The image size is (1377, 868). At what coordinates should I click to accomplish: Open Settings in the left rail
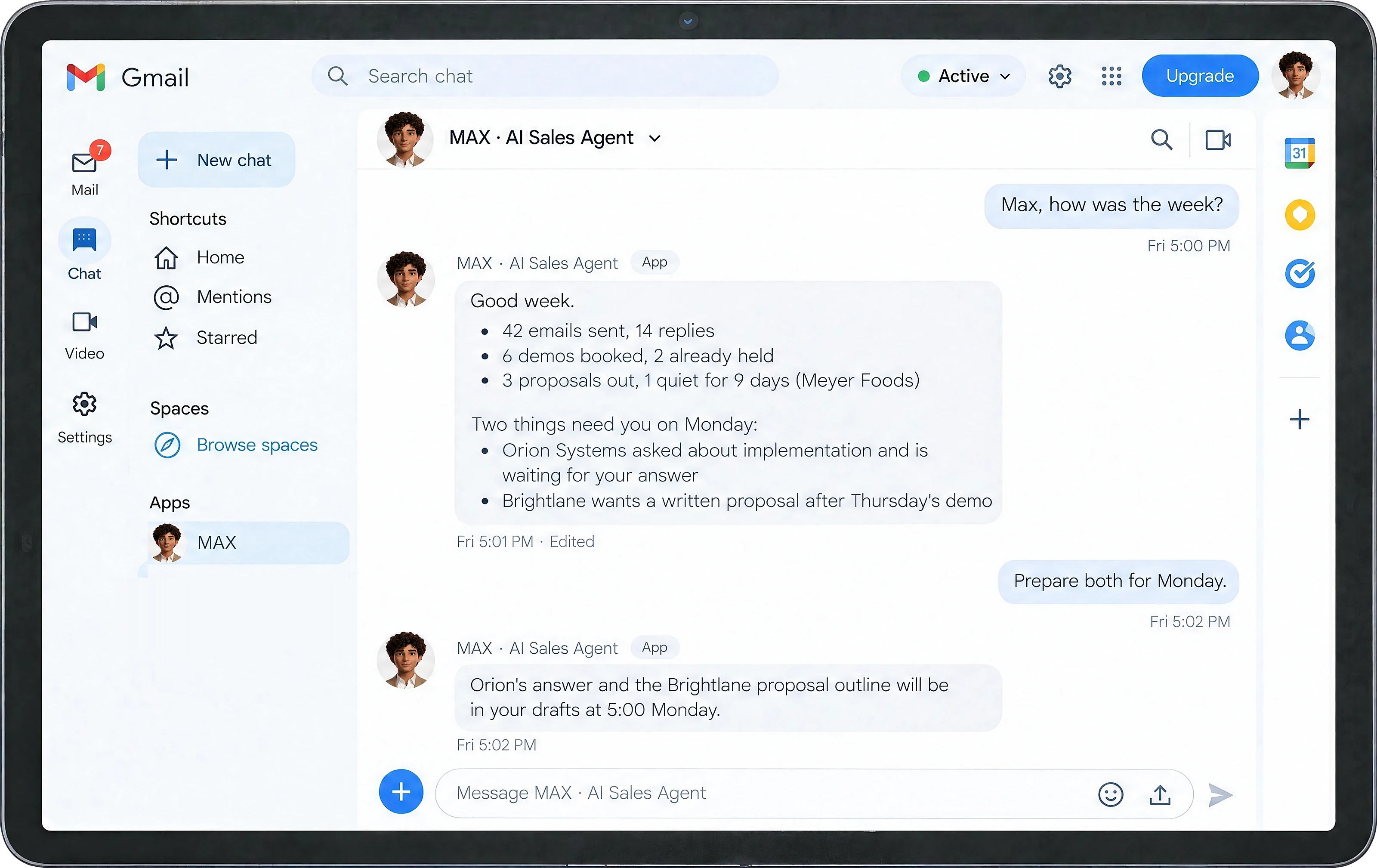pyautogui.click(x=85, y=418)
